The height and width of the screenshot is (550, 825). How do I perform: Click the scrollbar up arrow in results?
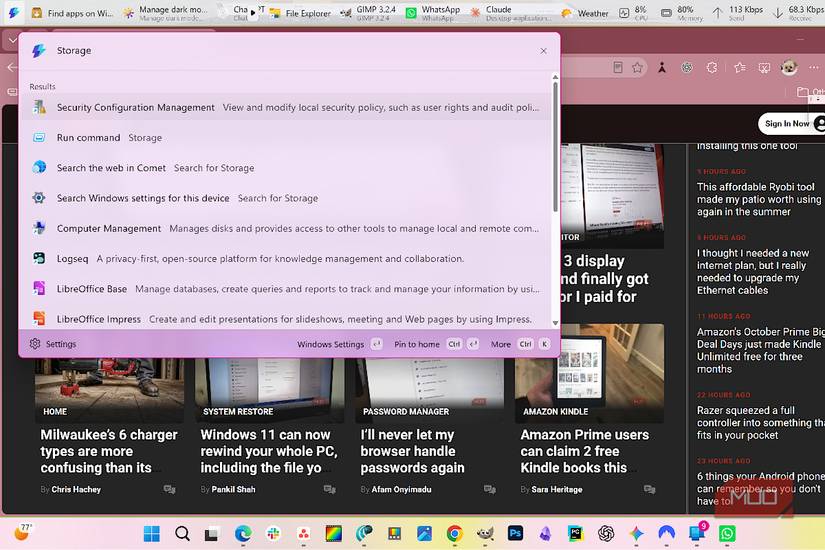[x=555, y=77]
